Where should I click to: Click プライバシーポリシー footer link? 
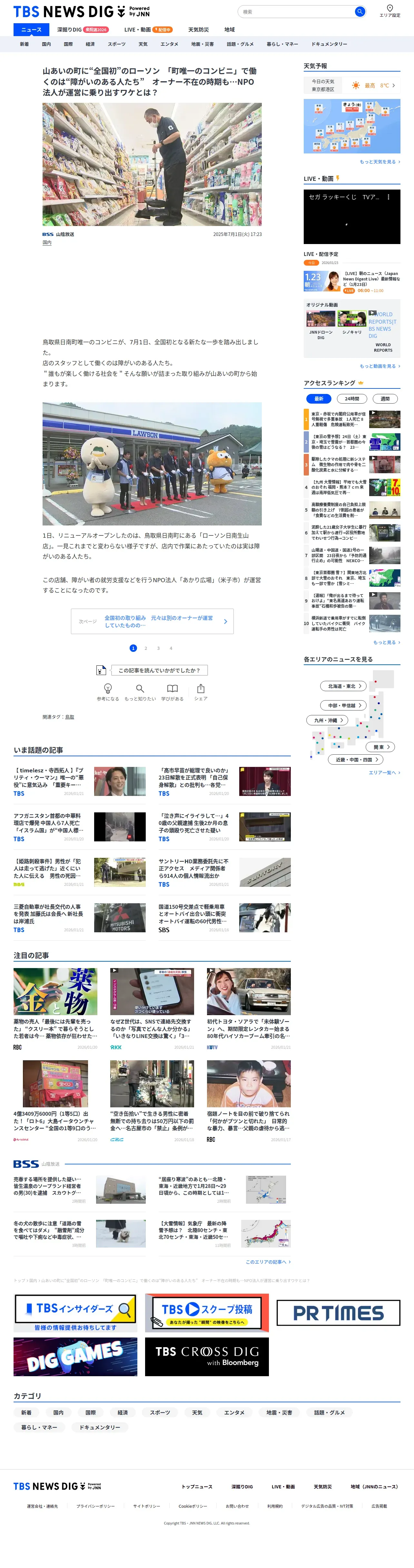point(95,1506)
